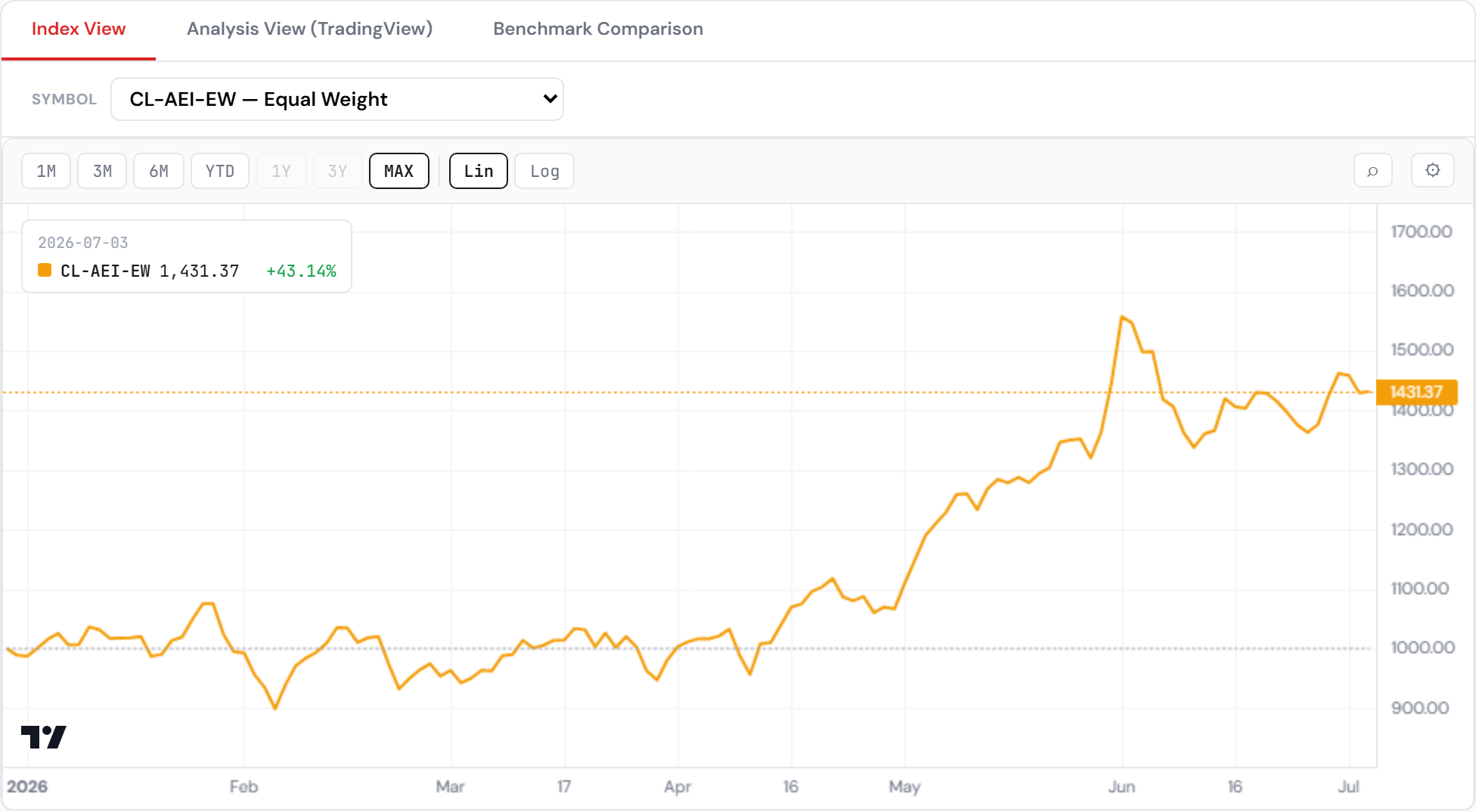The height and width of the screenshot is (812, 1476).
Task: Click the 1700.00 price axis label
Action: [x=1422, y=231]
